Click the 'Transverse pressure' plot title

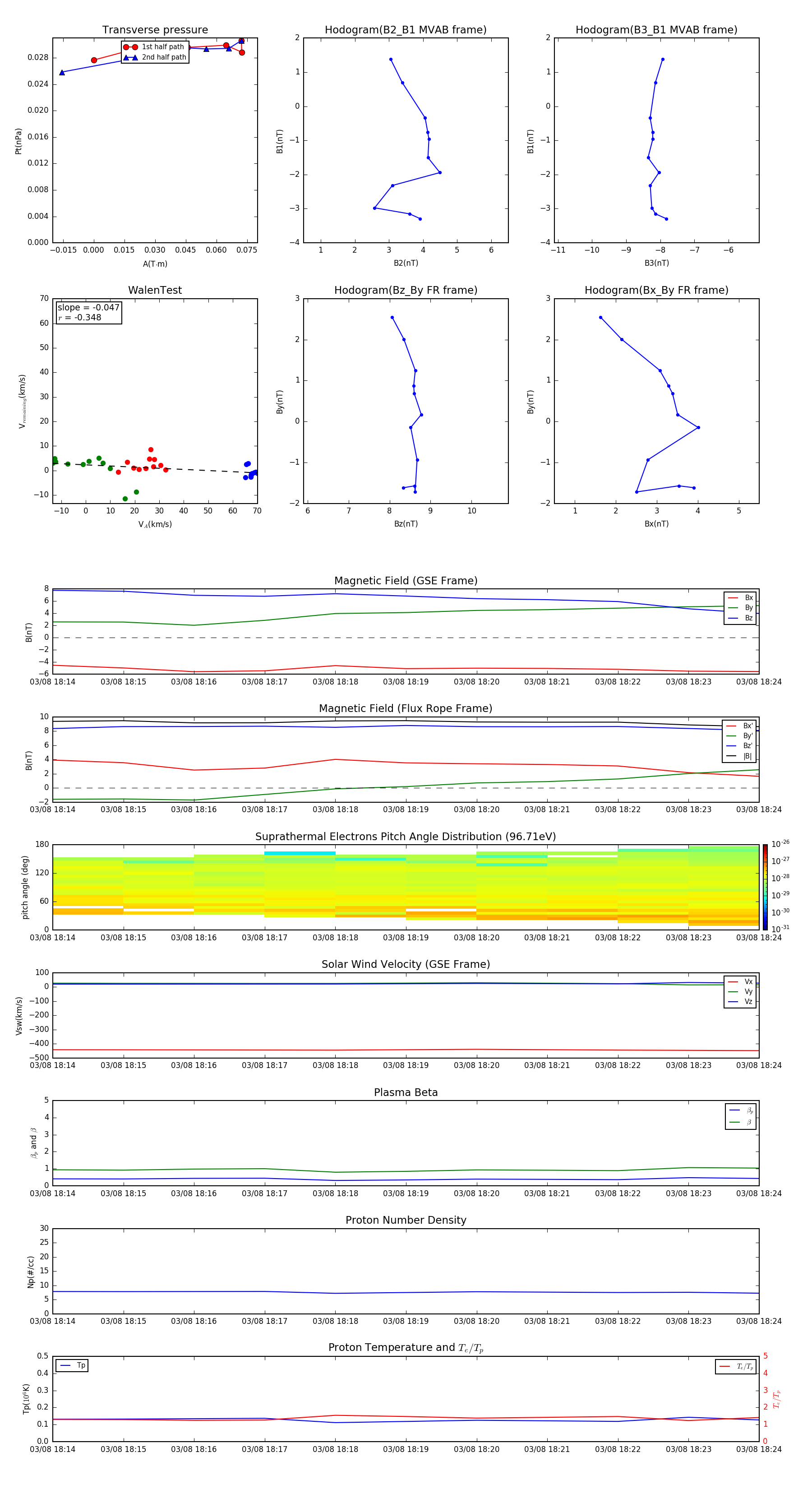point(155,29)
